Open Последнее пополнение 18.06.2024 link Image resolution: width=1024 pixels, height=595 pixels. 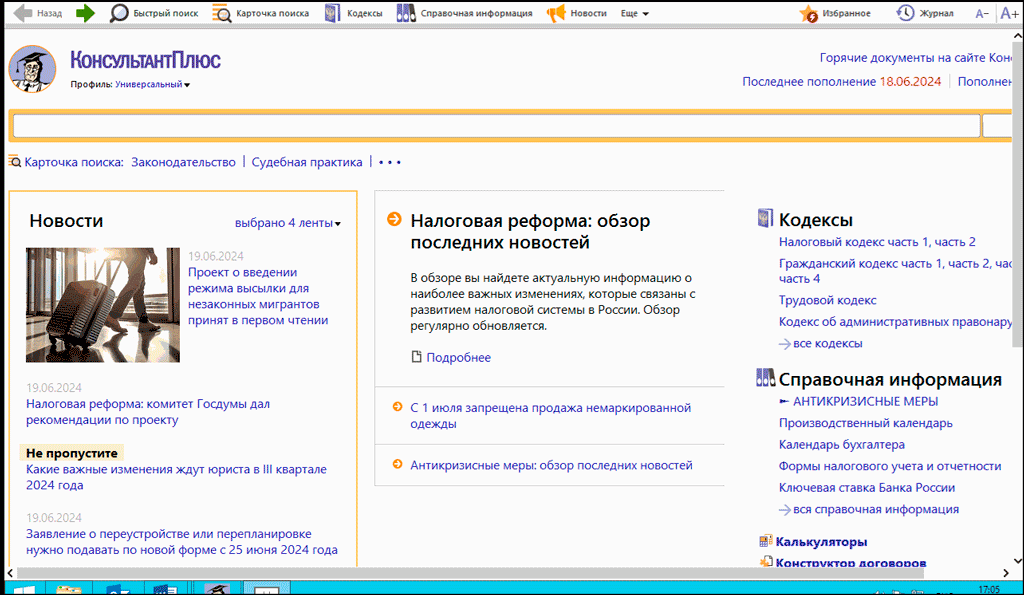click(x=842, y=82)
